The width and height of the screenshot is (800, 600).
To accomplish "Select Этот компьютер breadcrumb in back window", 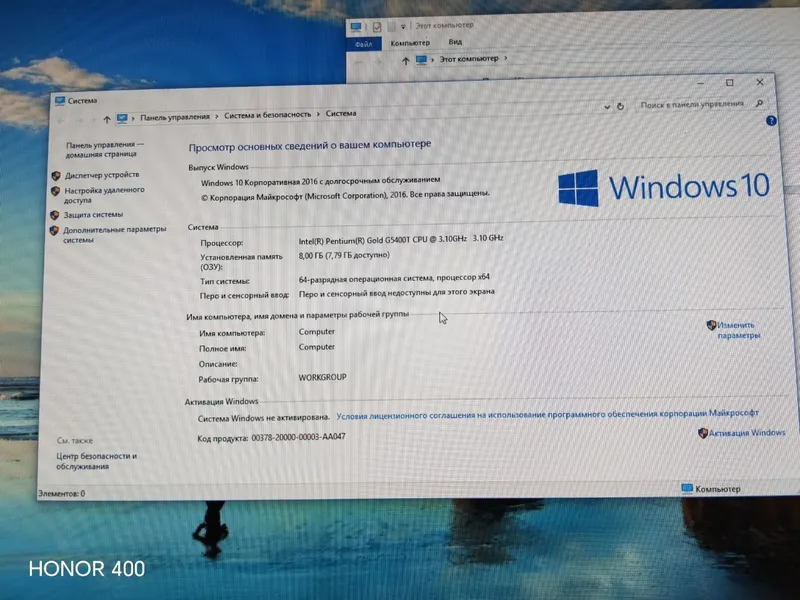I will 469,59.
